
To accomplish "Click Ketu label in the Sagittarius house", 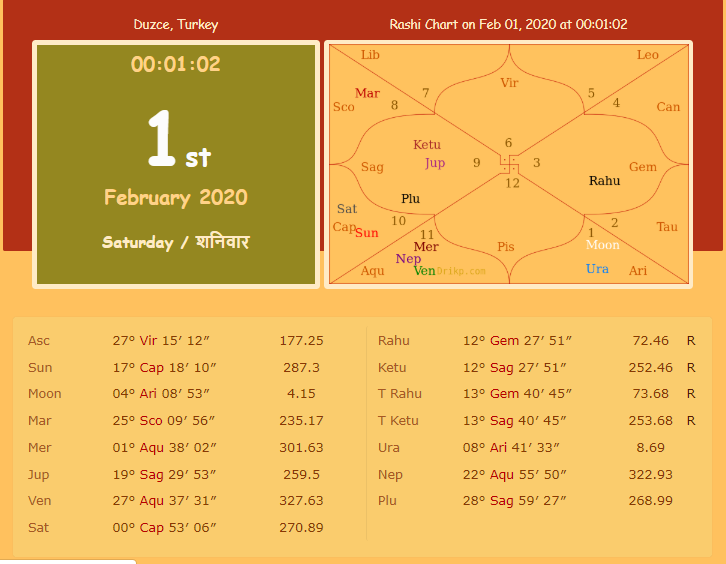I will pos(427,144).
